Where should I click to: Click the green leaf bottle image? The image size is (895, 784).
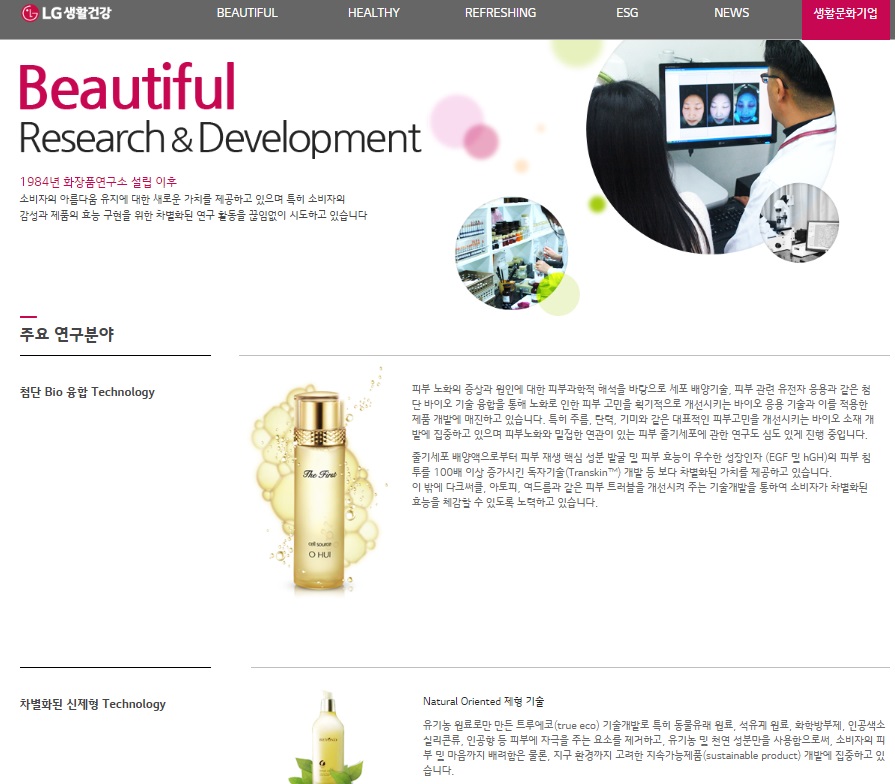[326, 737]
